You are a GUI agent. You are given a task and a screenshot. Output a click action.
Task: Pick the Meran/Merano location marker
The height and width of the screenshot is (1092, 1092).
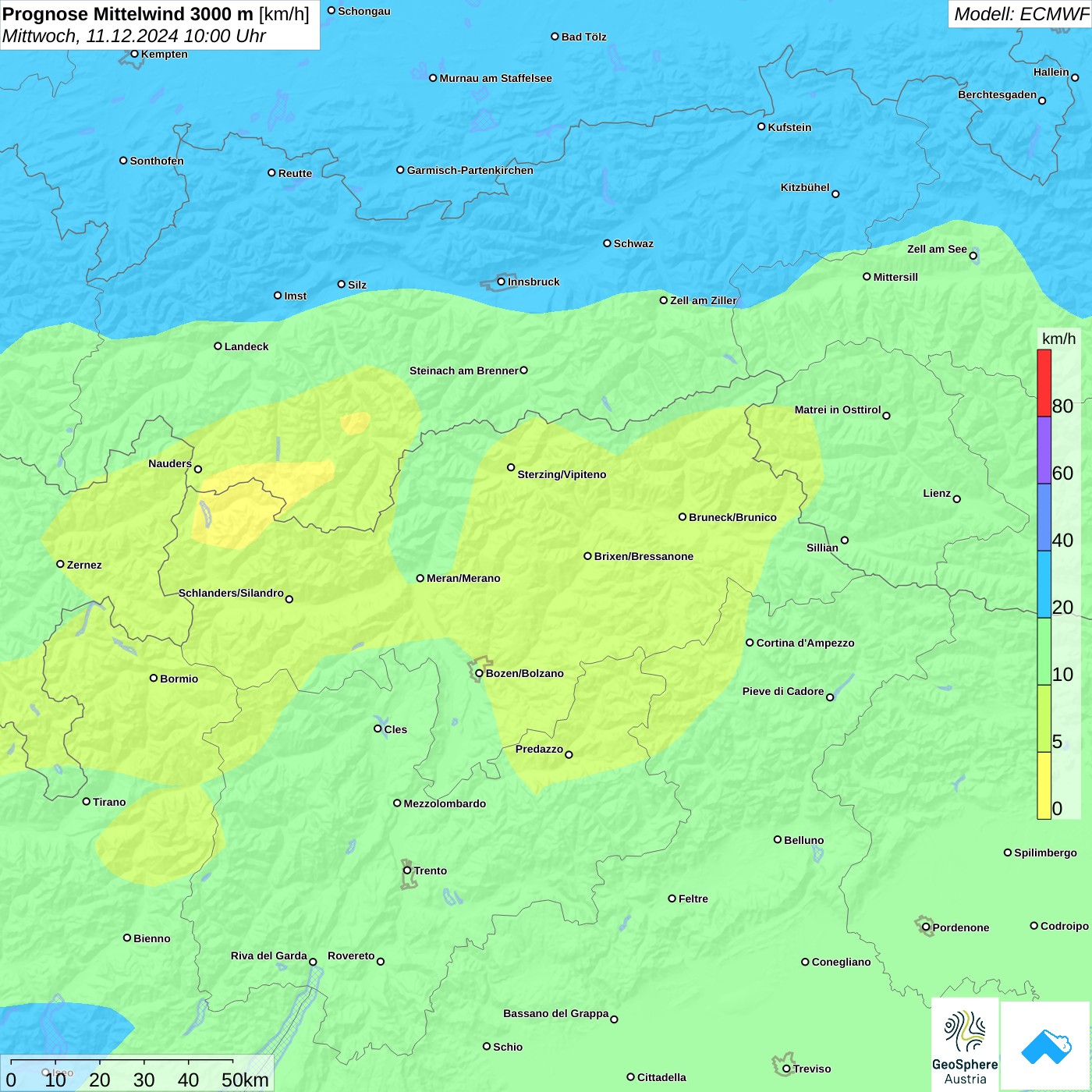(x=420, y=578)
